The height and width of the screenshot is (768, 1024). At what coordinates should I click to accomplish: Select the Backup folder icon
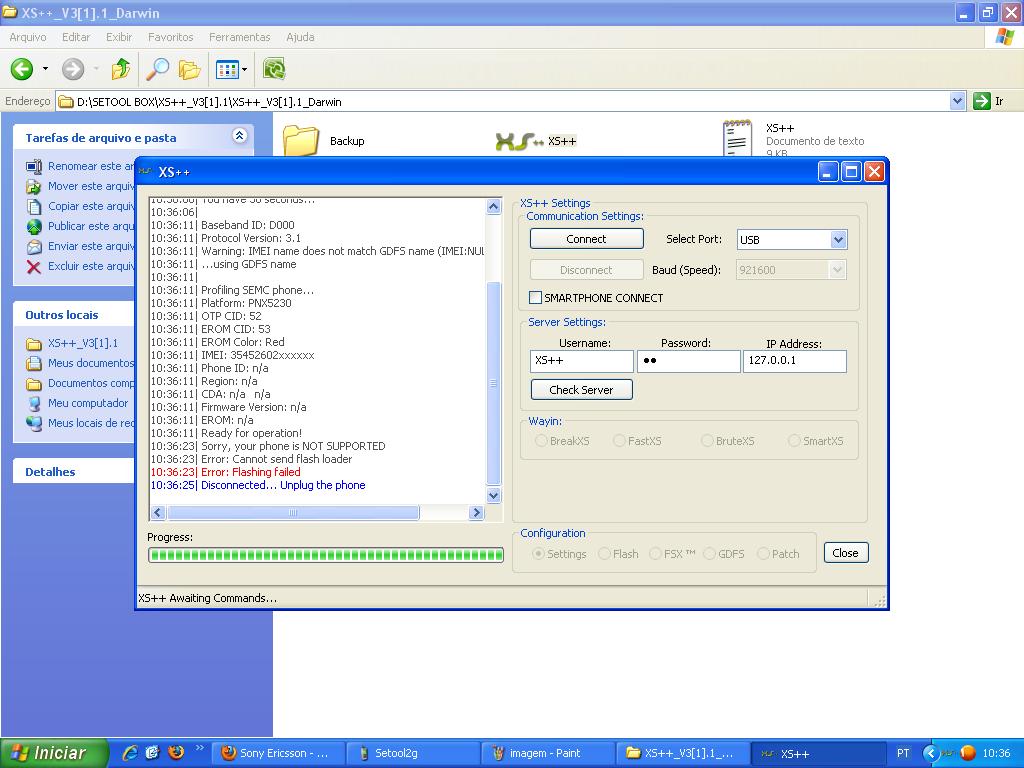300,140
